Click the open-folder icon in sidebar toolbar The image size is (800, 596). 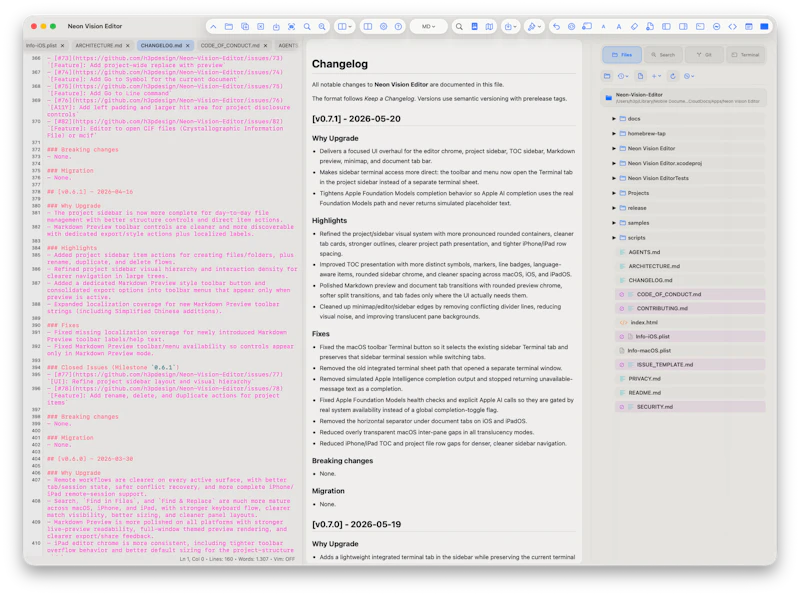tap(607, 76)
